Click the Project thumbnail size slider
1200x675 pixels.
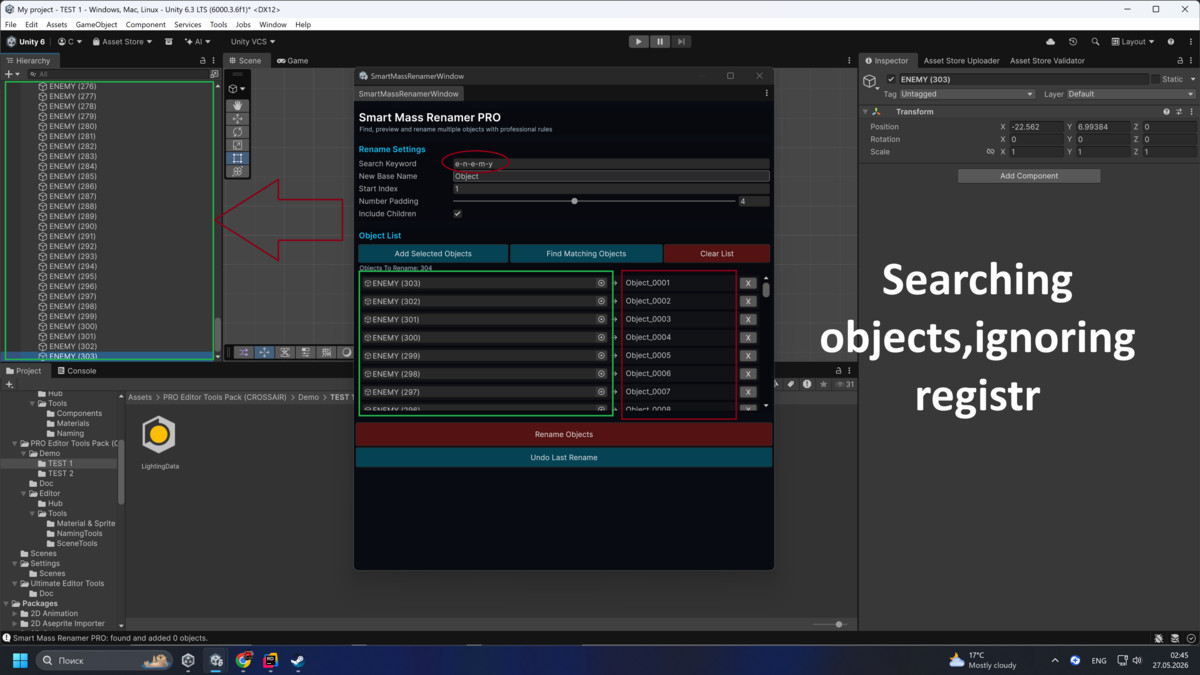(838, 625)
